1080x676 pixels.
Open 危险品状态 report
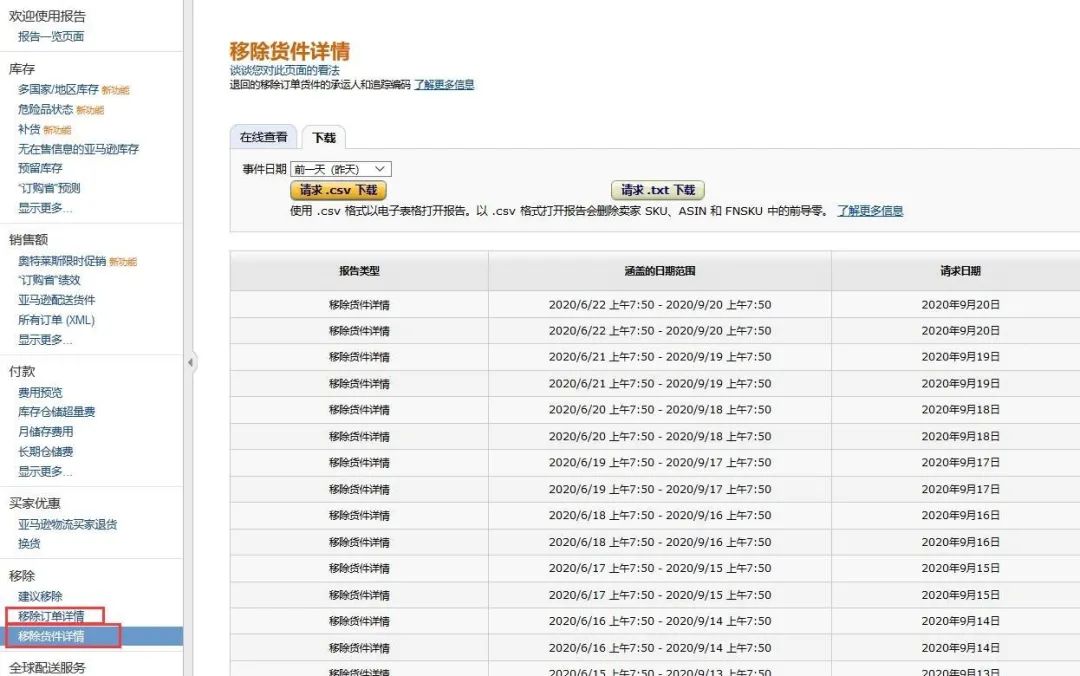[45, 110]
